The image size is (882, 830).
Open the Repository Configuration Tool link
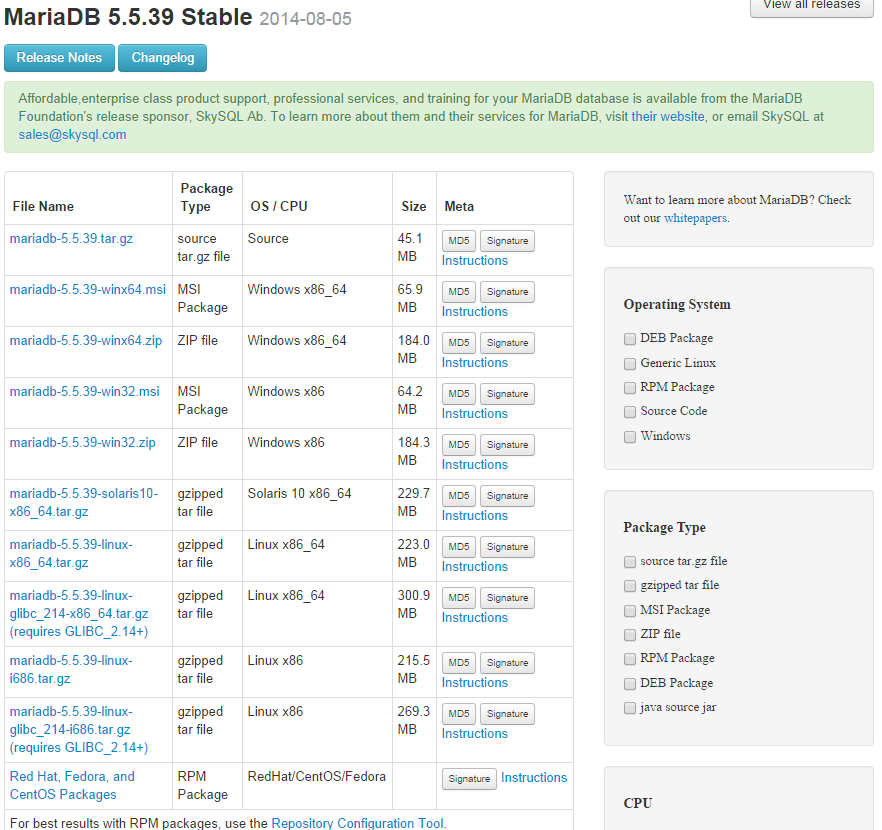click(358, 823)
